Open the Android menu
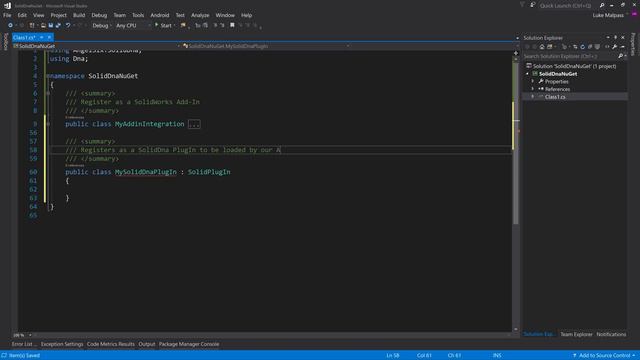640x360 pixels. click(x=160, y=15)
